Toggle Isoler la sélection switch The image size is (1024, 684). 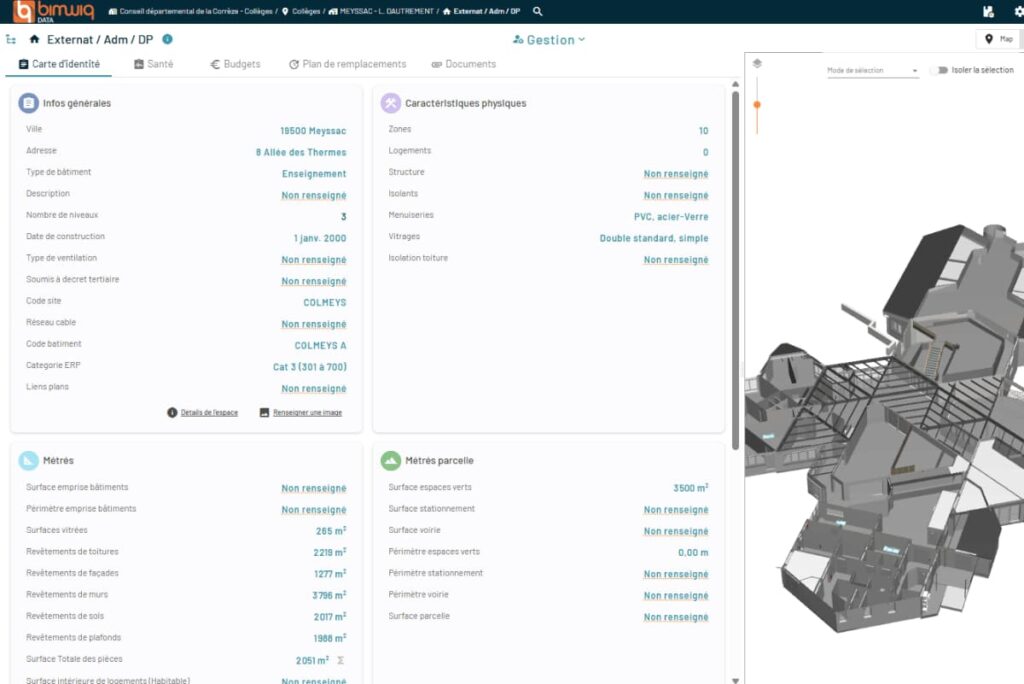[937, 69]
